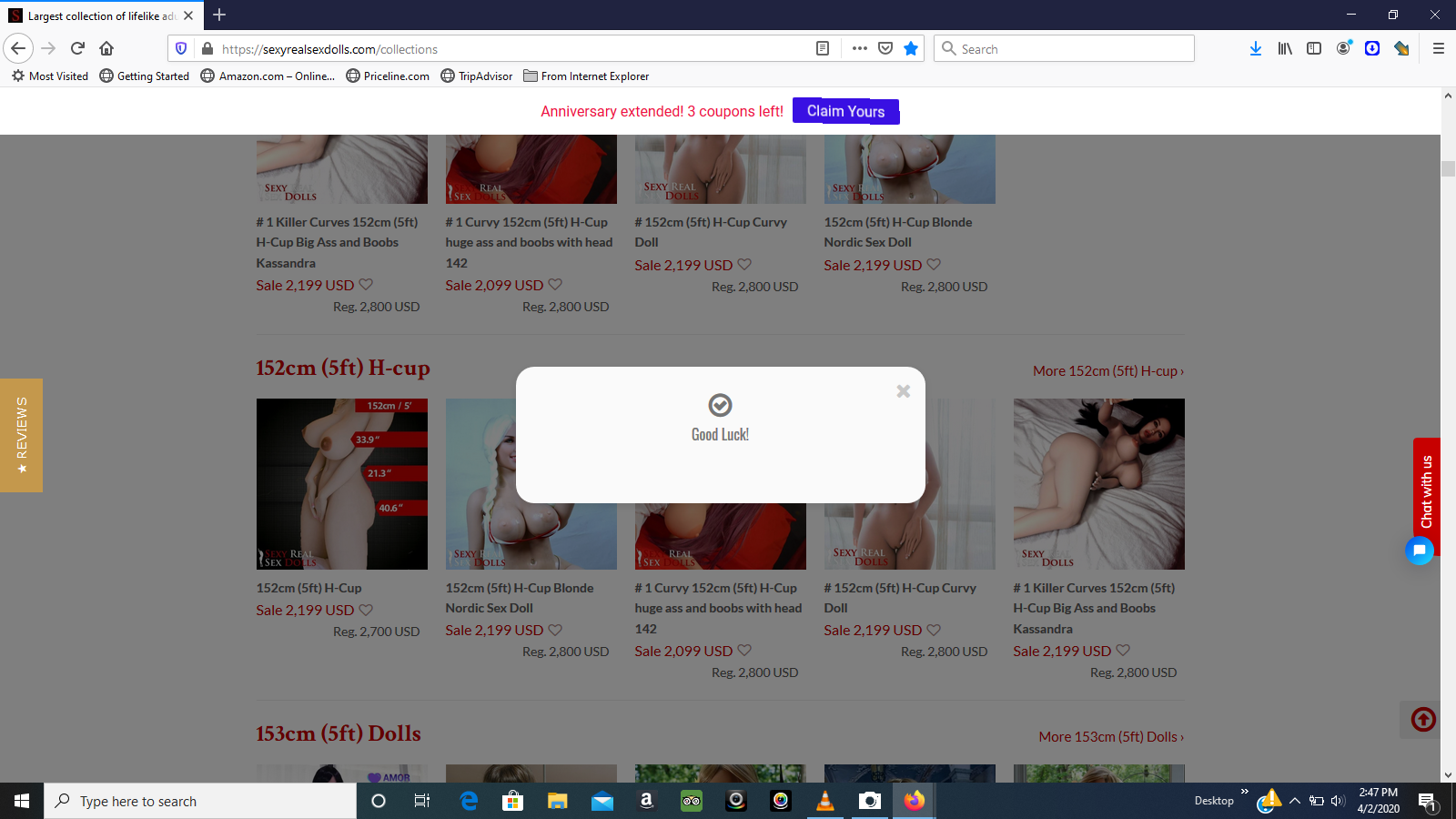The height and width of the screenshot is (819, 1456).
Task: Launch VLC media player from the taskbar
Action: (x=825, y=801)
